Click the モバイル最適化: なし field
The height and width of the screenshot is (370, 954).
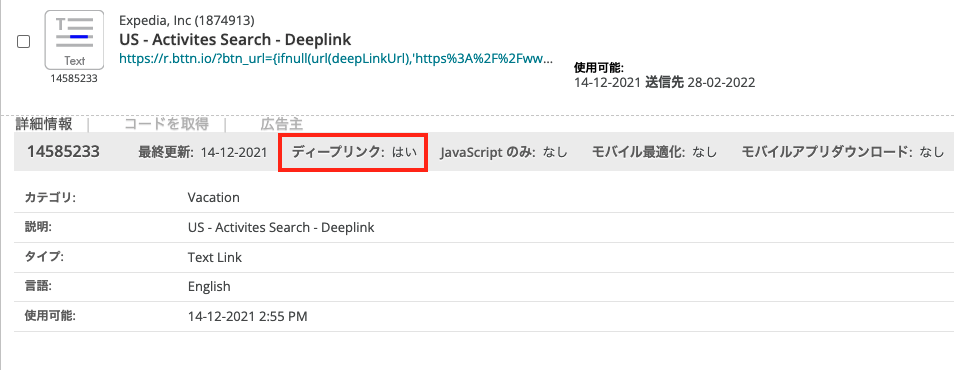click(x=654, y=153)
